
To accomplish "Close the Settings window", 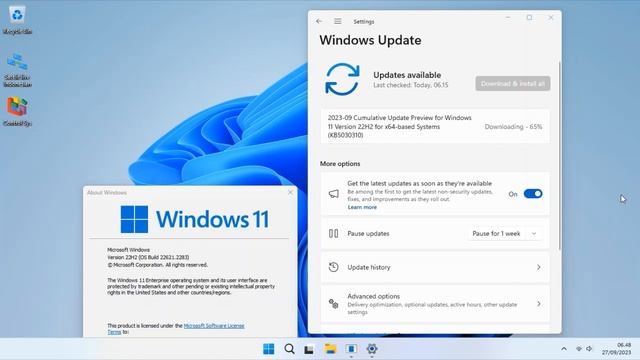I will pos(551,18).
